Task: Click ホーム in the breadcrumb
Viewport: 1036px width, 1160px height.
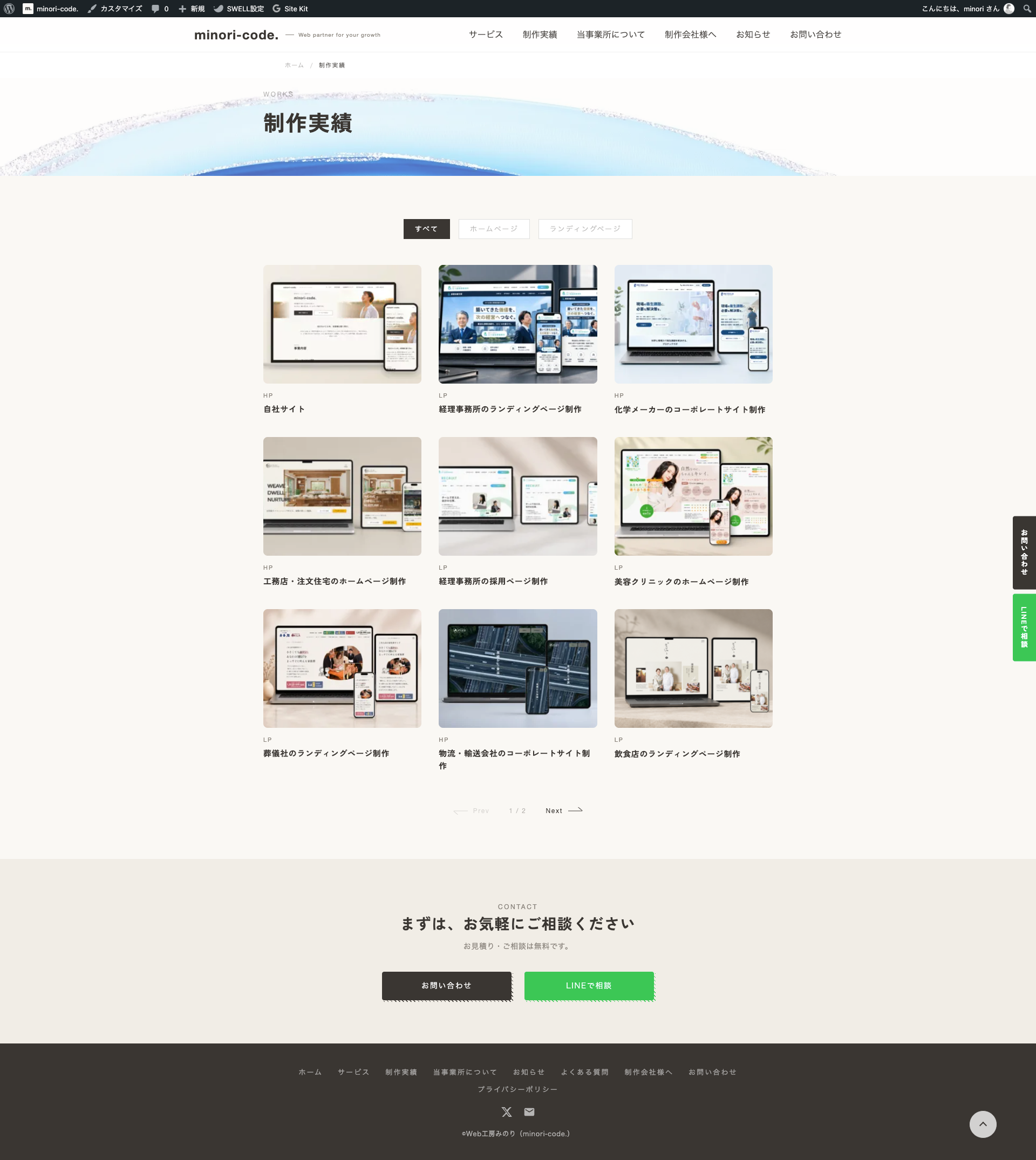Action: tap(294, 65)
